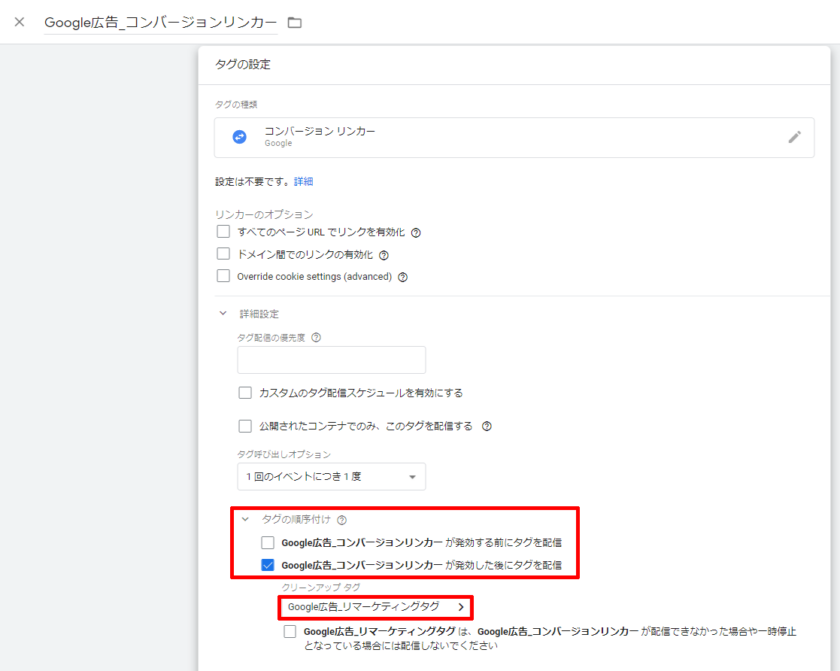The width and height of the screenshot is (840, 671).
Task: Collapse the 詳細設定 section
Action: tap(223, 313)
